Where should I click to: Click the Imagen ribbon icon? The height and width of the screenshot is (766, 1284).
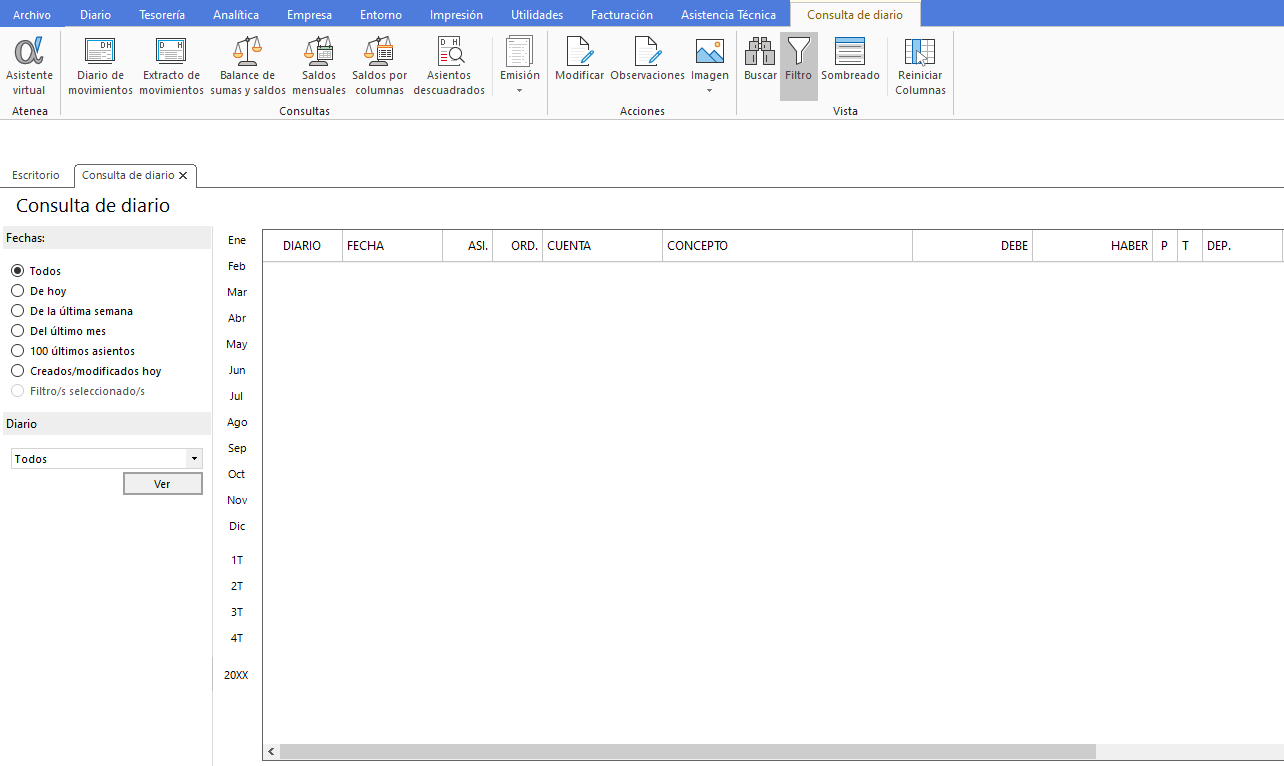point(710,52)
